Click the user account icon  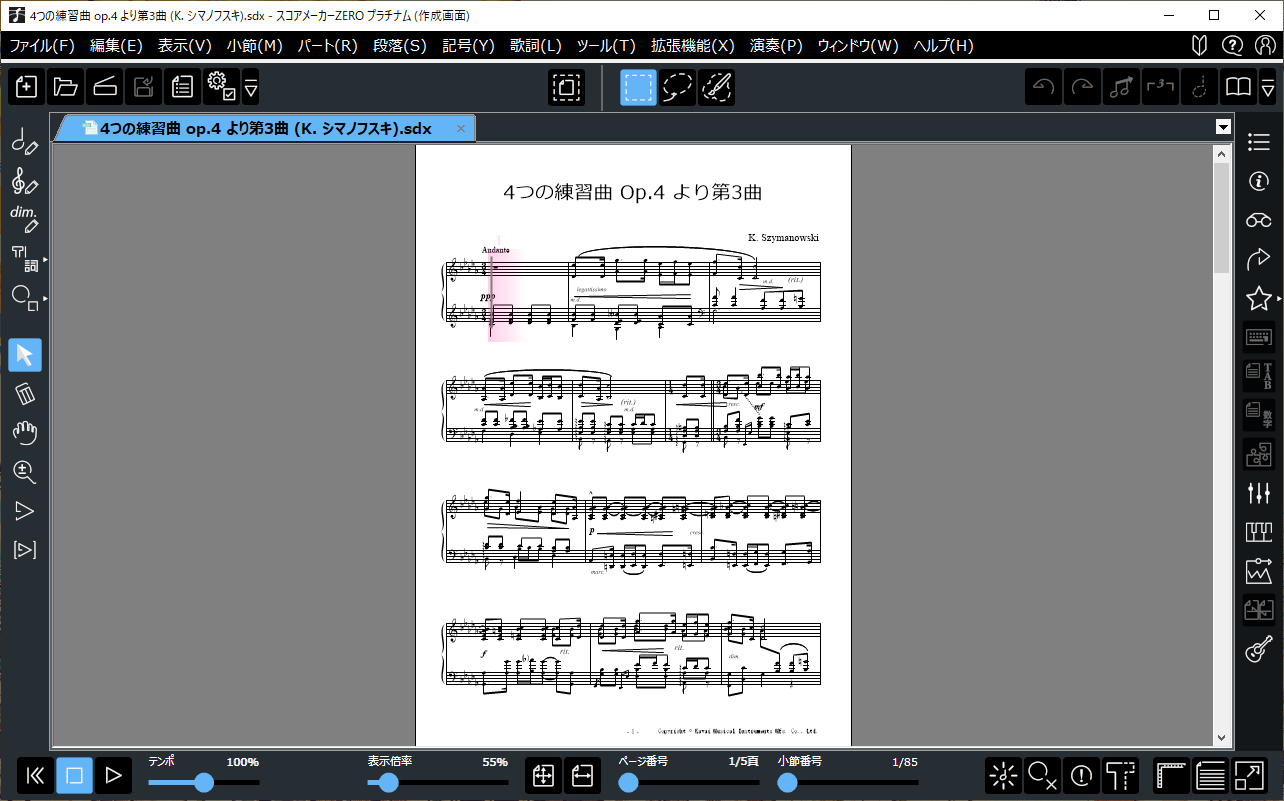[1265, 46]
